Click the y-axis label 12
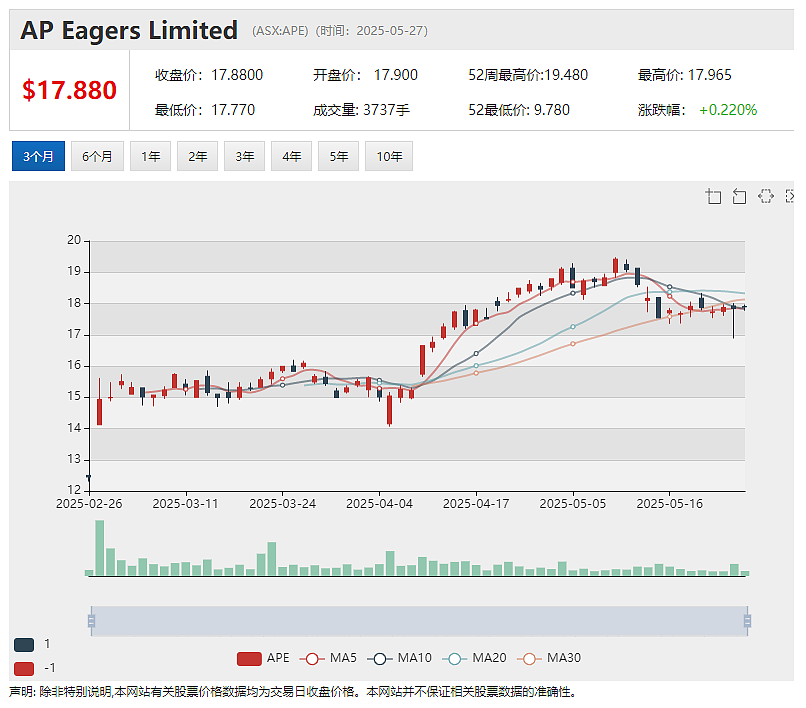Screen dimensions: 806x708 (74, 490)
